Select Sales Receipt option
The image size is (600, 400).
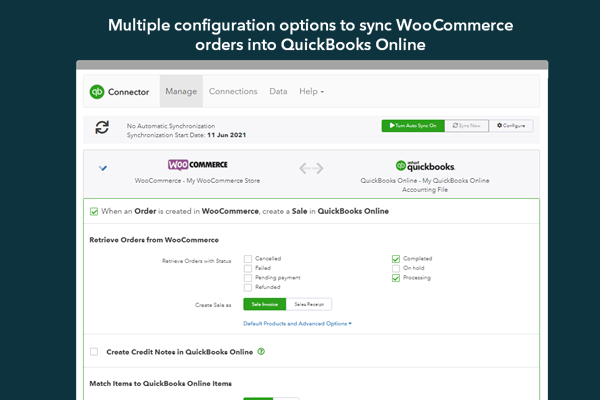309,304
